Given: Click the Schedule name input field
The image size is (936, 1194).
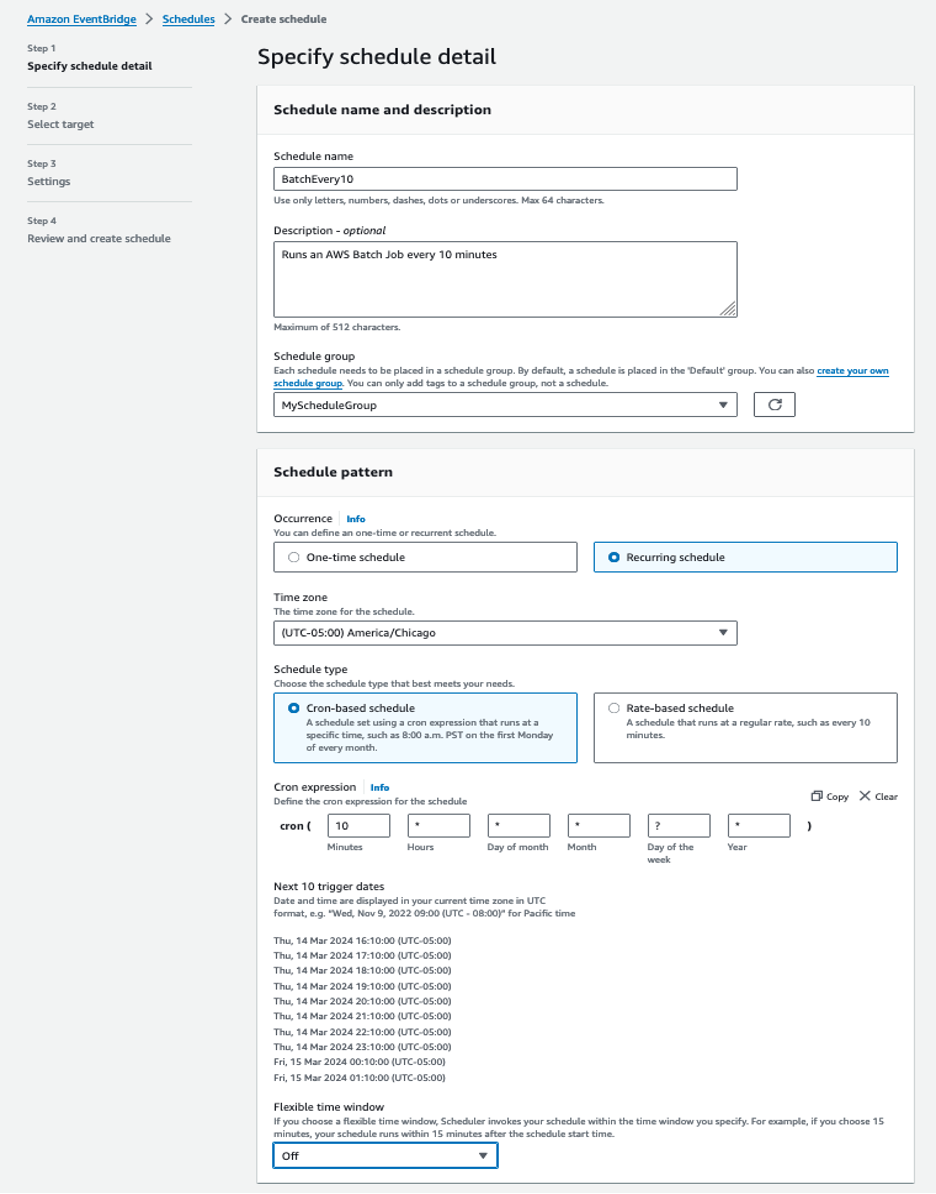Looking at the screenshot, I should 505,178.
